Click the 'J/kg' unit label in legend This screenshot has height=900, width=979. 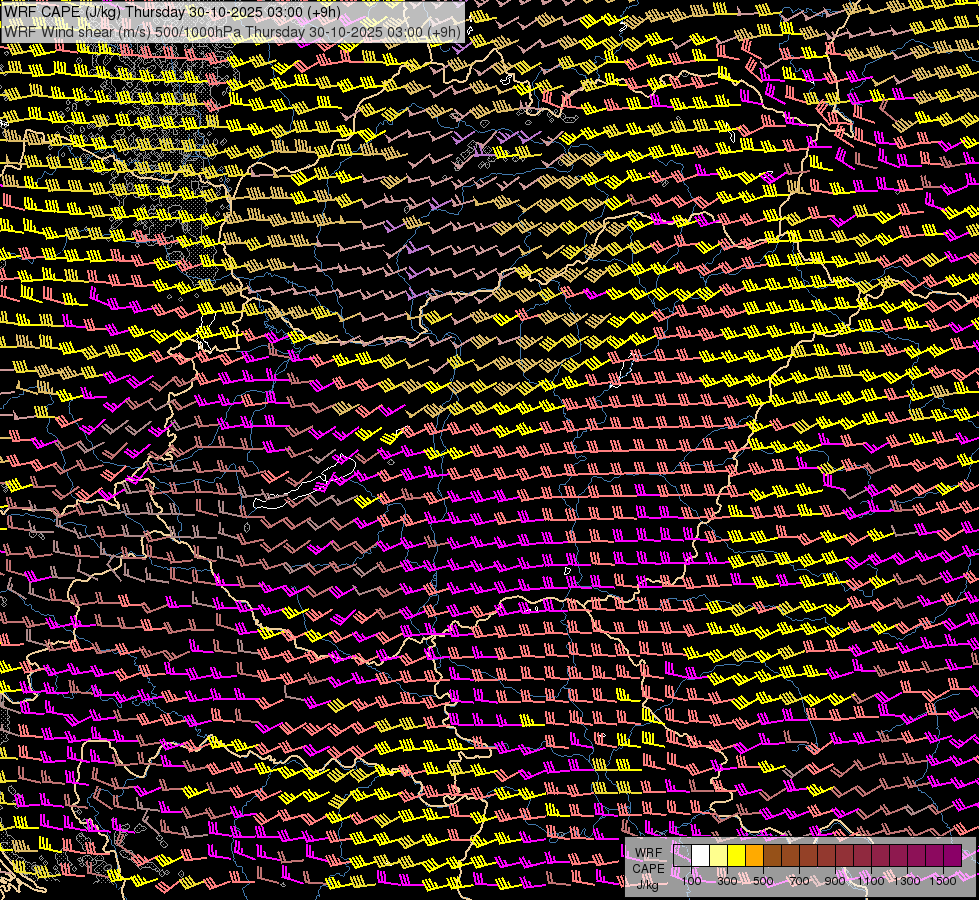click(x=647, y=884)
